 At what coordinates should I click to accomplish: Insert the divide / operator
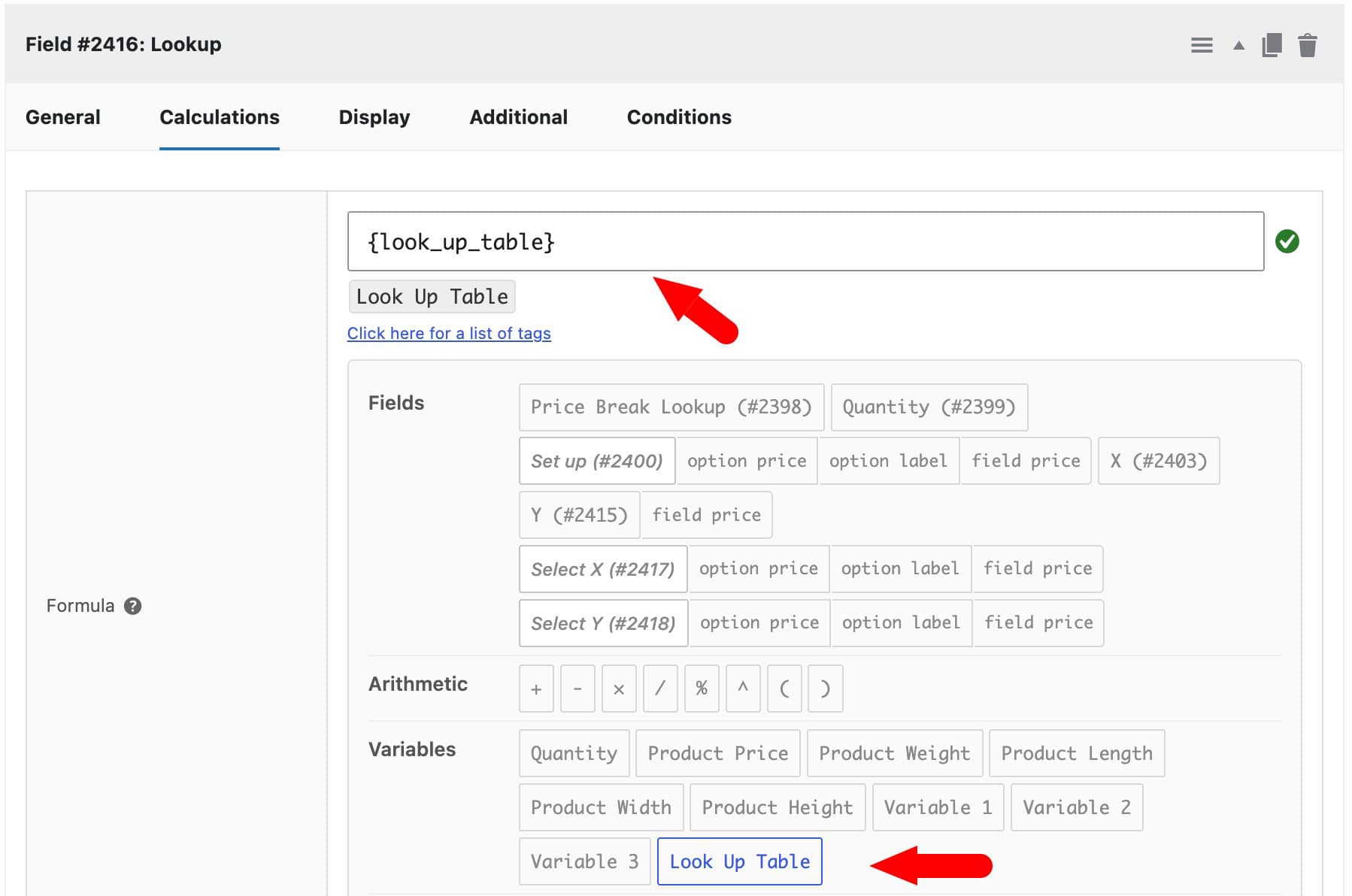tap(660, 689)
